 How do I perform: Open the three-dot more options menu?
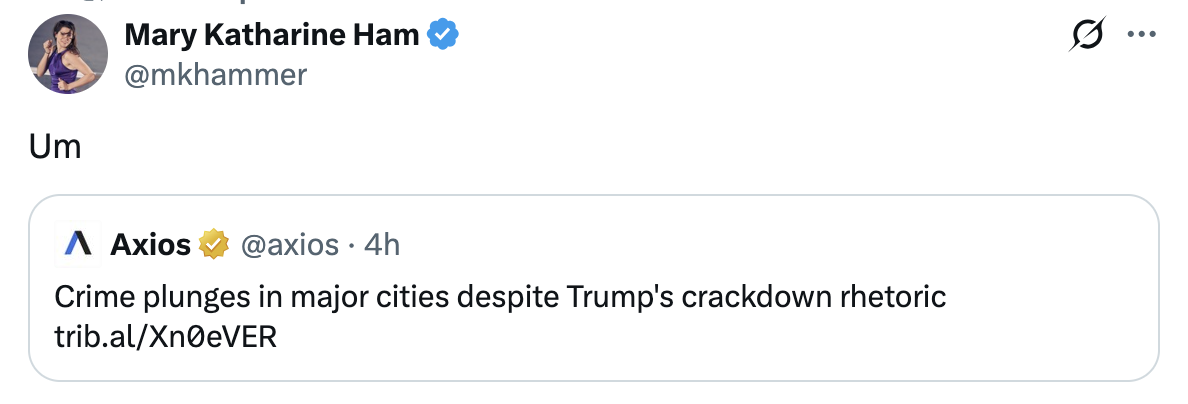1141,35
